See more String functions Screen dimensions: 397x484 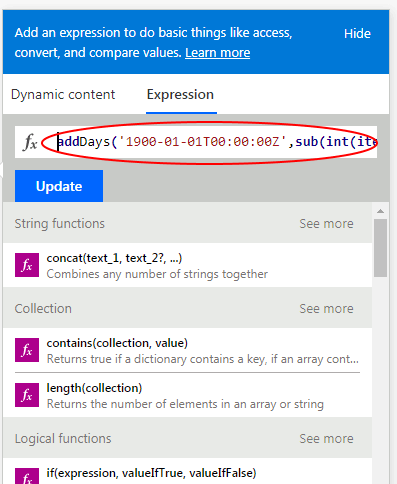click(326, 224)
